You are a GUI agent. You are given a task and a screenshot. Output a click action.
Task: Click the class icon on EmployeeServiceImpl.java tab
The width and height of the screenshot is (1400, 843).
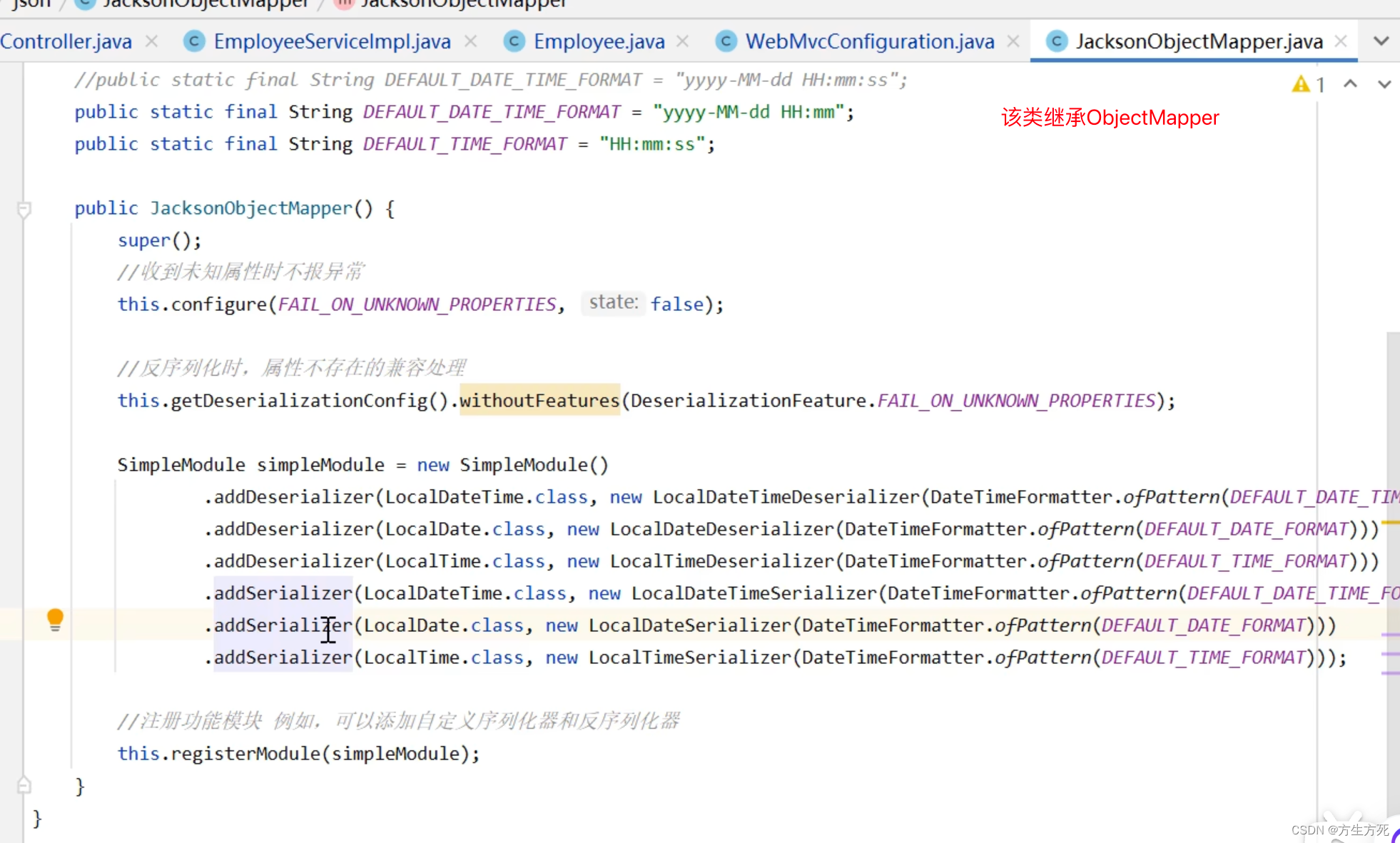tap(194, 41)
